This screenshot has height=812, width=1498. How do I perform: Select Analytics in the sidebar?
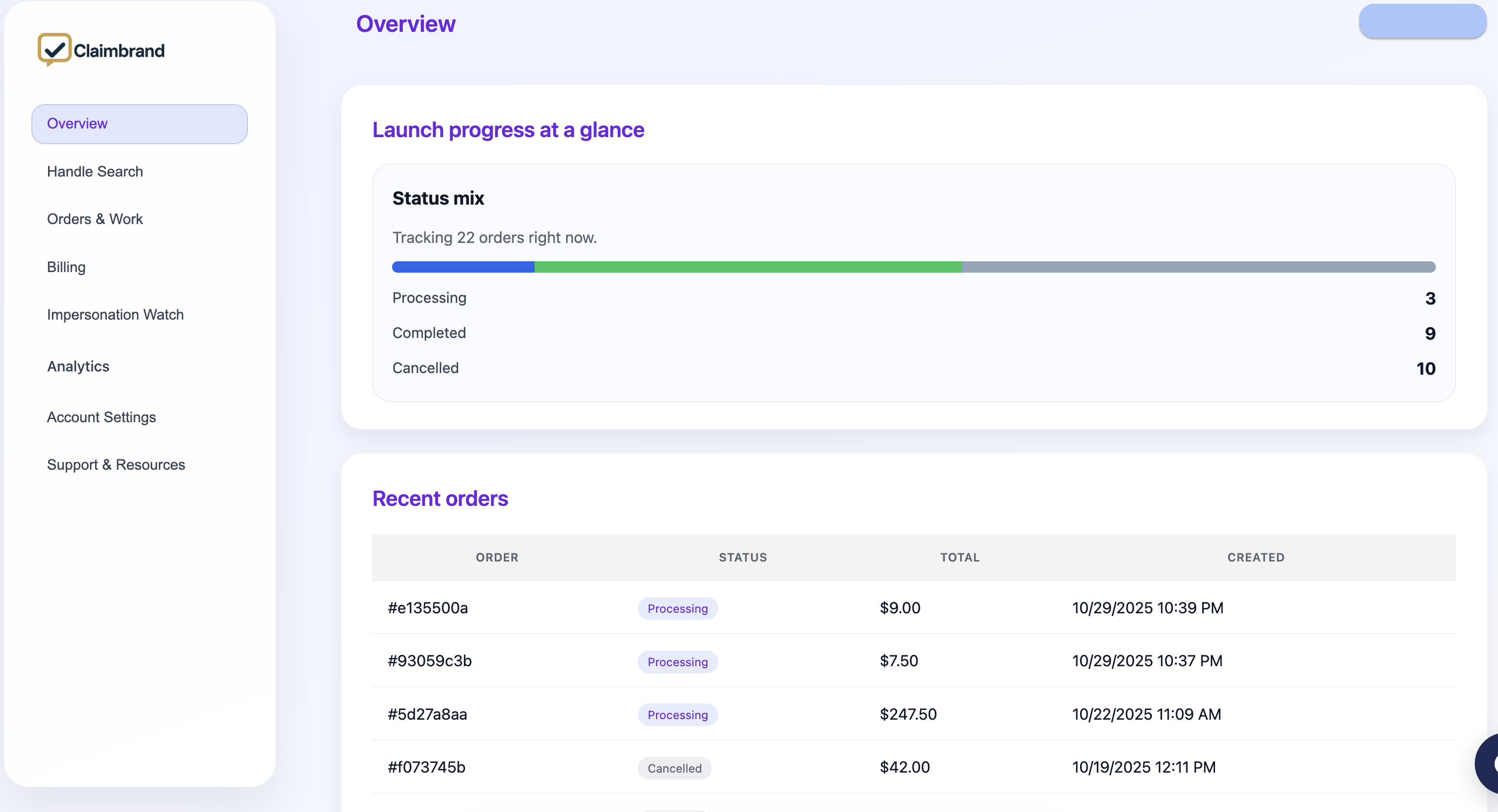(x=78, y=366)
